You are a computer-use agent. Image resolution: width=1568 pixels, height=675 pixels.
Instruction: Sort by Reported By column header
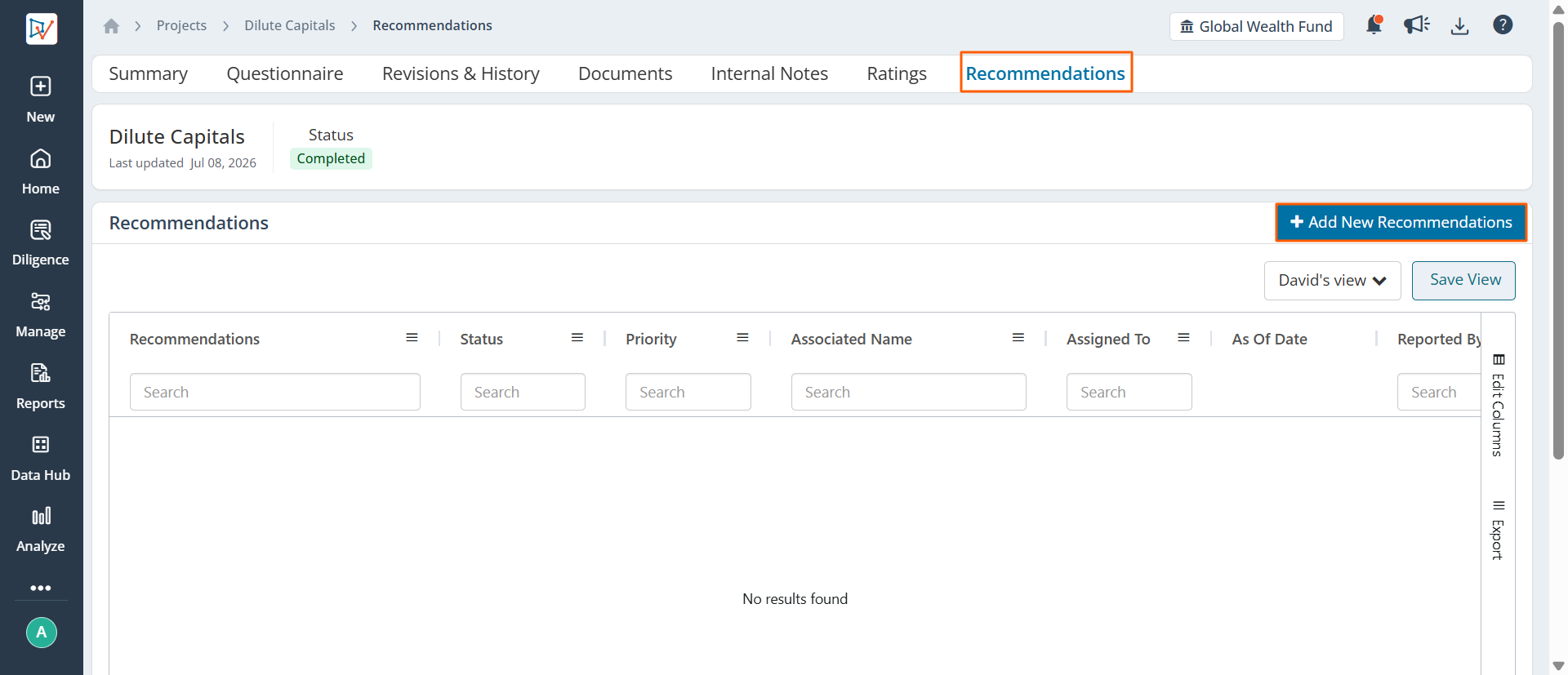(x=1439, y=339)
